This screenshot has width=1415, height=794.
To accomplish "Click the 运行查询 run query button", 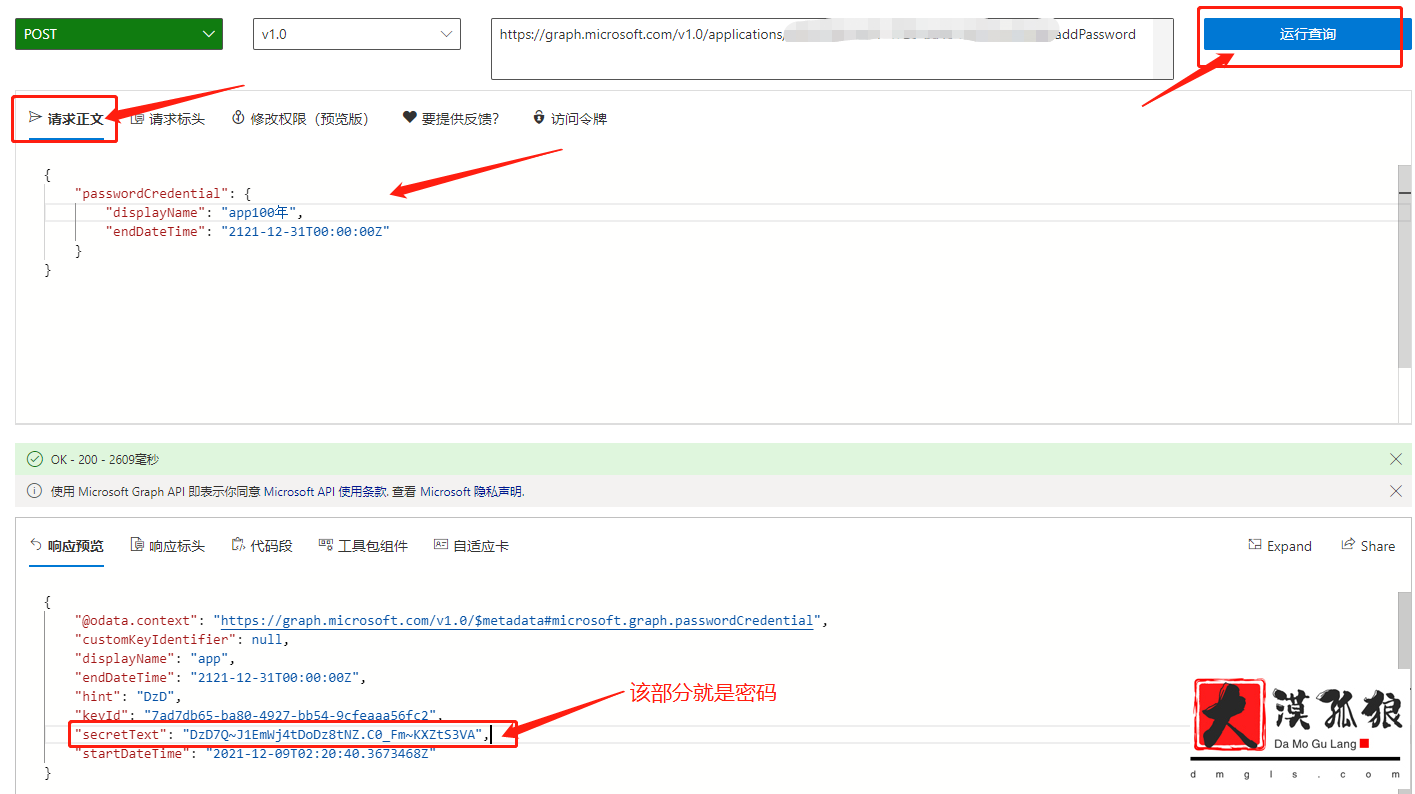I will tap(1307, 34).
